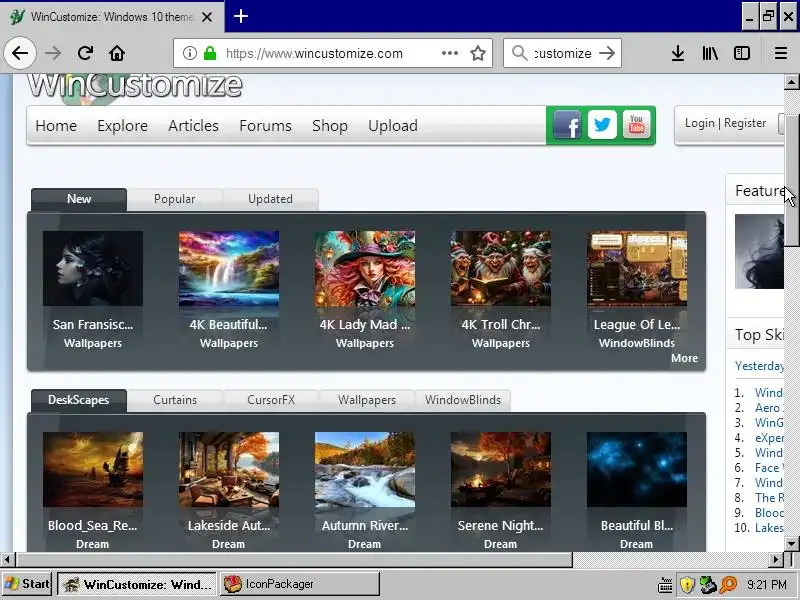Click the orange magnifier tray icon
800x600 pixels.
pyautogui.click(x=729, y=585)
